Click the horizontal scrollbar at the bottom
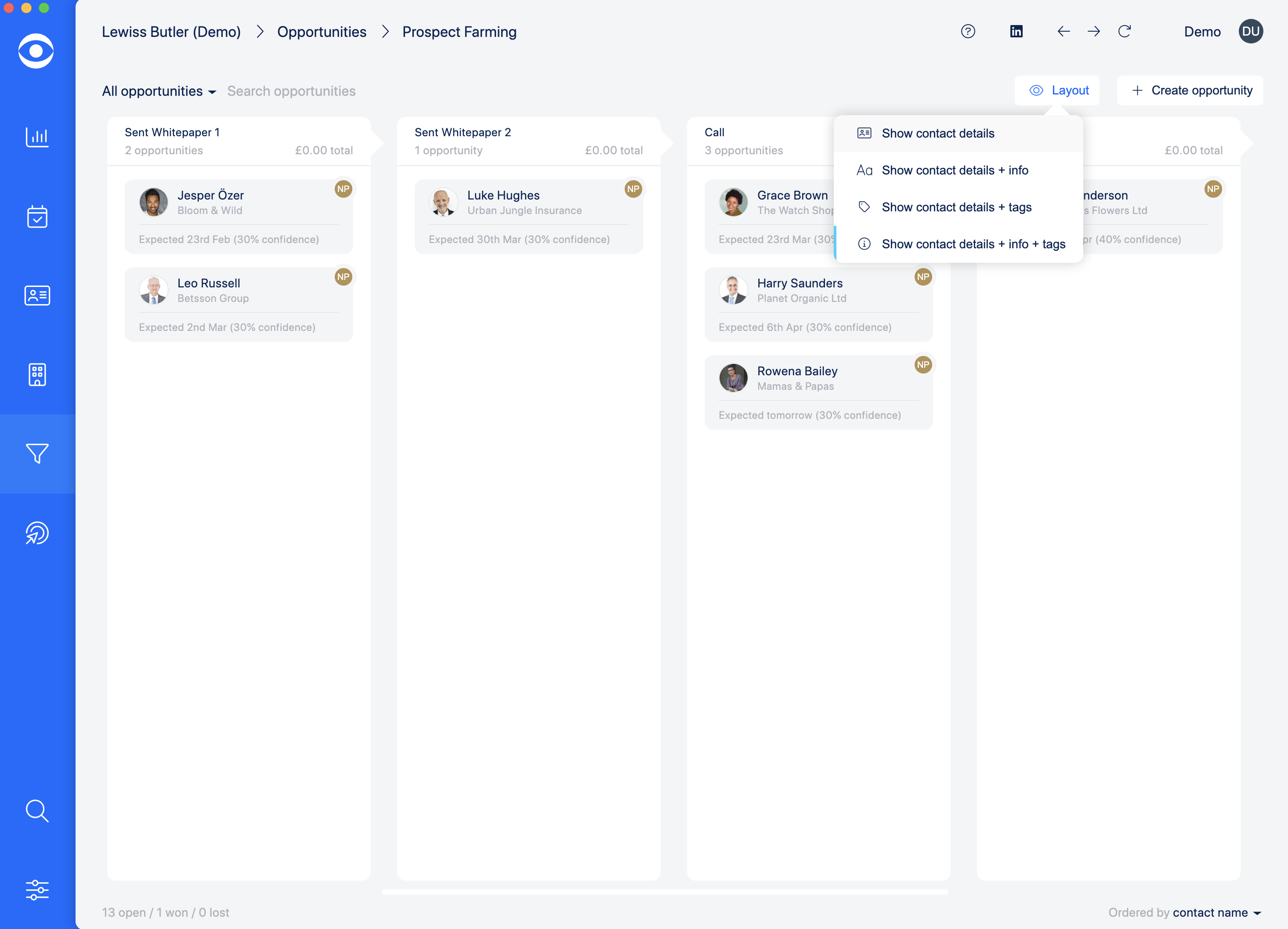The width and height of the screenshot is (1288, 929). click(x=665, y=892)
